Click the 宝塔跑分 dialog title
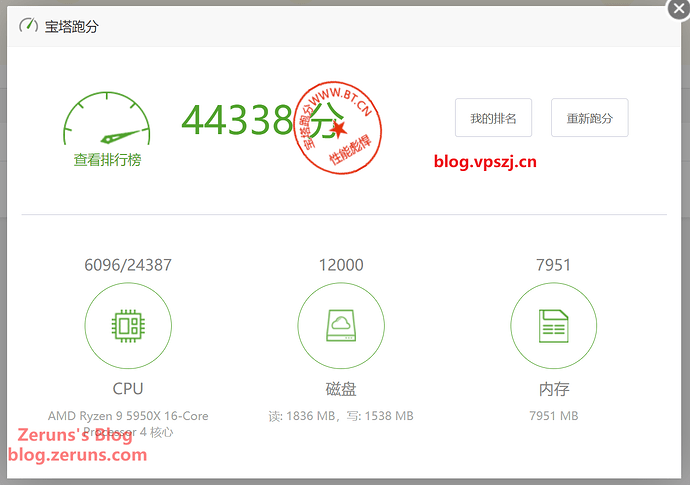 72,27
